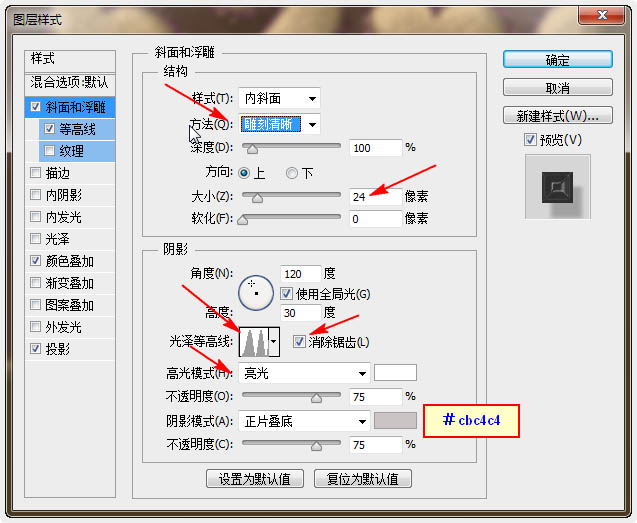This screenshot has width=637, height=523.
Task: Click the 取消 button
Action: point(557,87)
